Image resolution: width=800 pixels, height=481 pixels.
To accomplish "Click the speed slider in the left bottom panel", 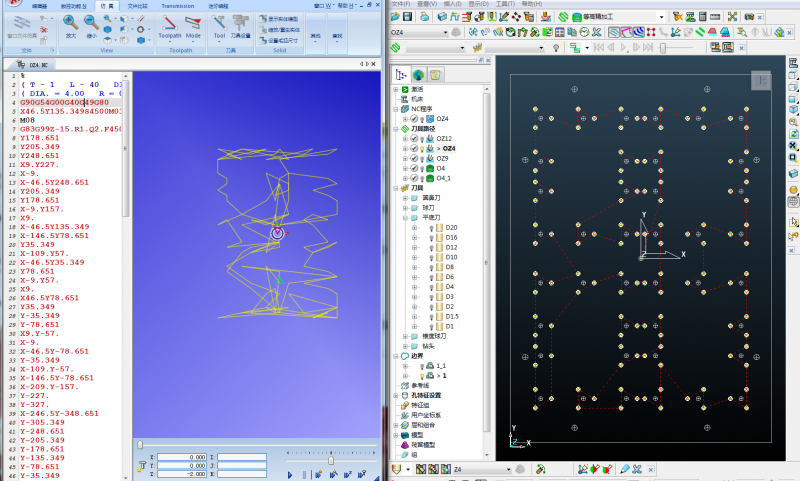I will point(331,461).
